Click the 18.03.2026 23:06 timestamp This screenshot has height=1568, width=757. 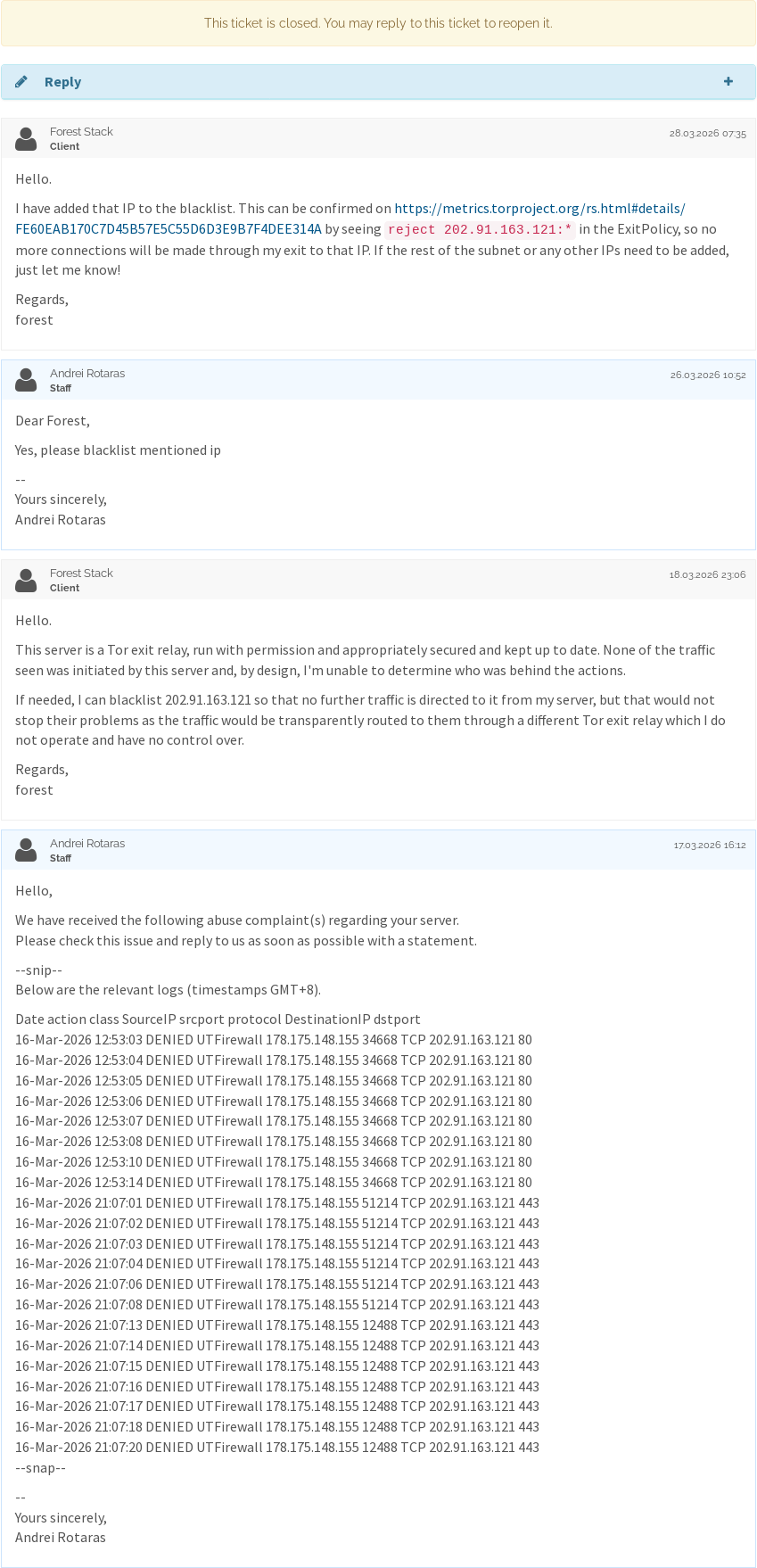pos(708,574)
